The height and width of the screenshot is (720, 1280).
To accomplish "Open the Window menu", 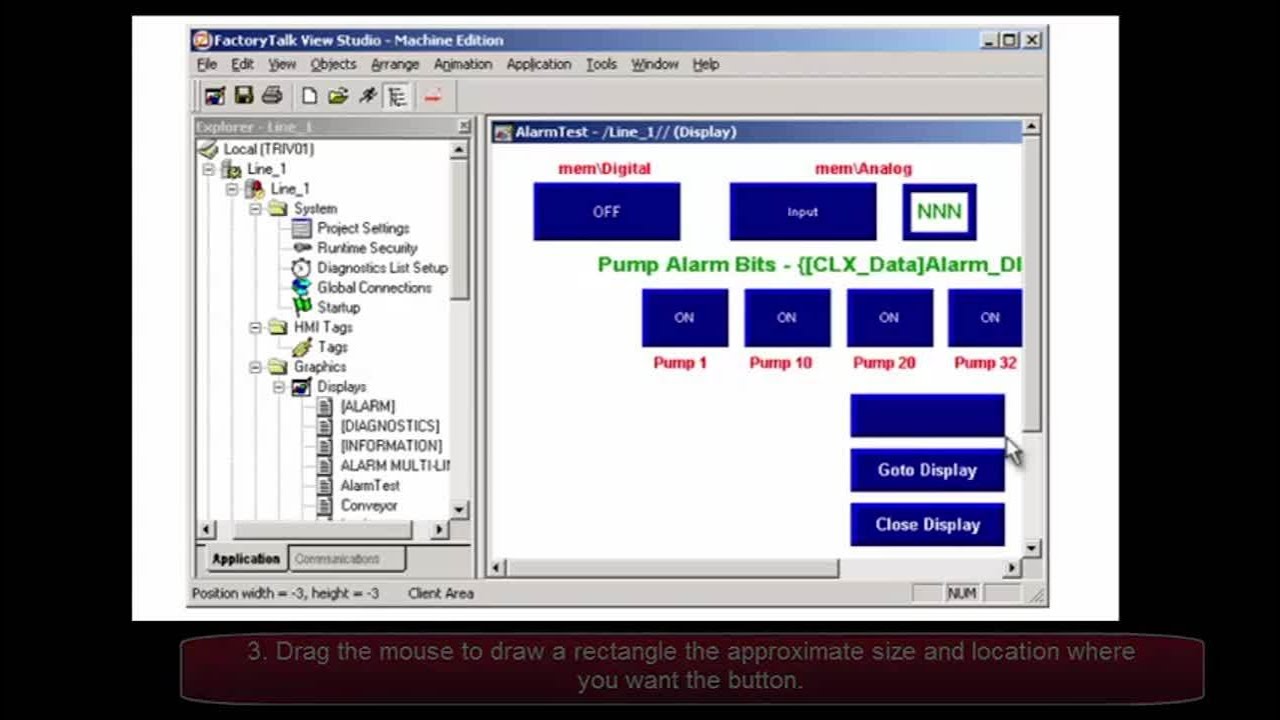I will pos(655,64).
